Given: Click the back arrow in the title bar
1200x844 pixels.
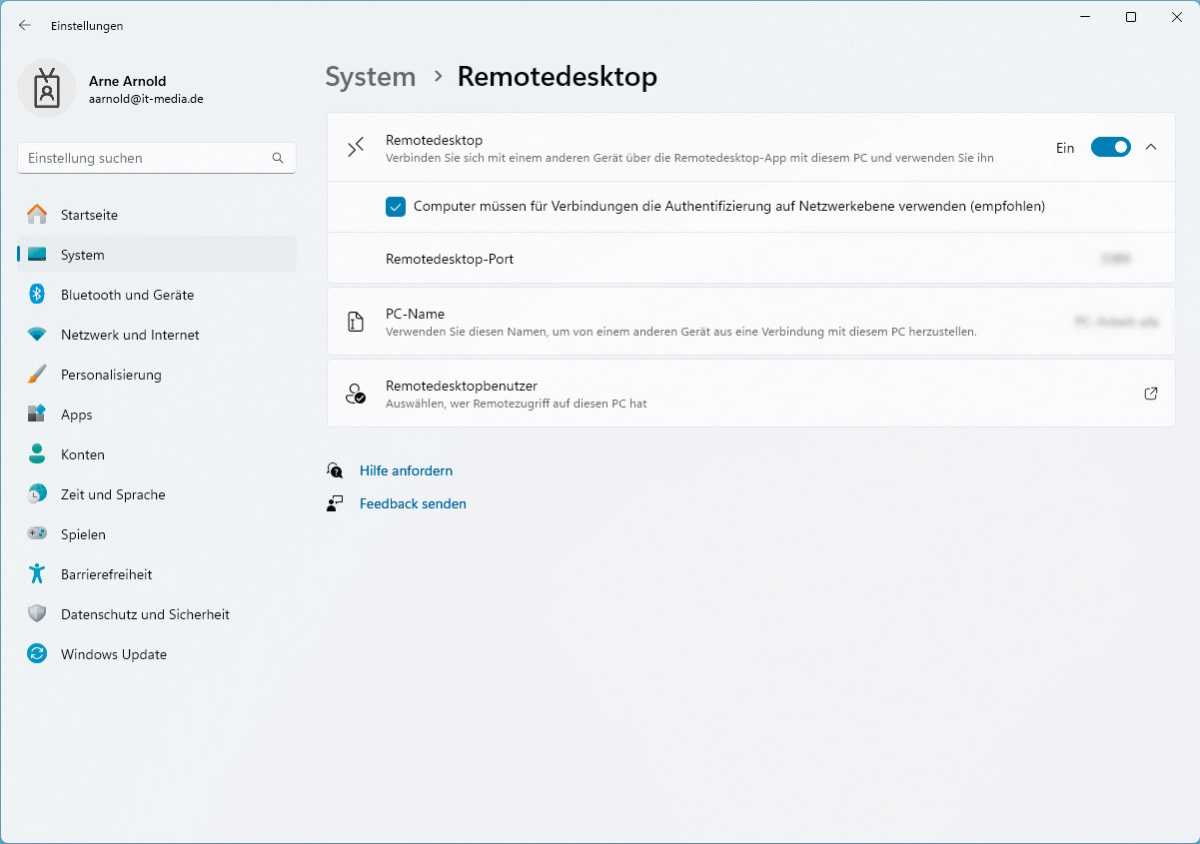Looking at the screenshot, I should pyautogui.click(x=24, y=25).
